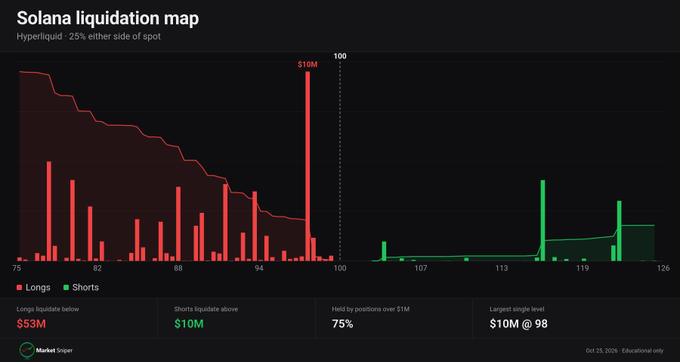Click the Hyperliquid subtitle text
680x362 pixels.
88,36
